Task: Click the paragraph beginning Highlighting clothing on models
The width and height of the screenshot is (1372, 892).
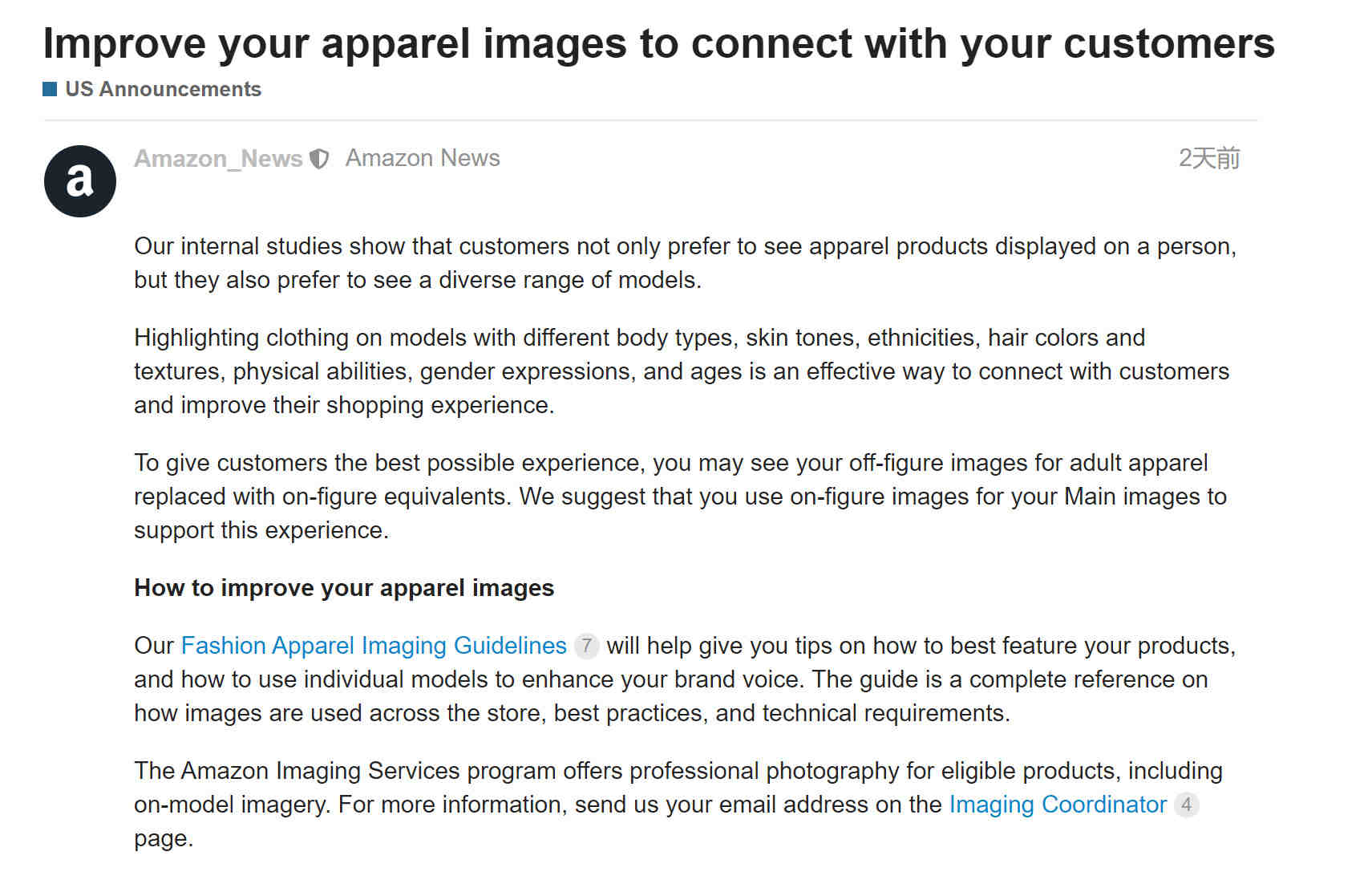Action: click(x=682, y=371)
